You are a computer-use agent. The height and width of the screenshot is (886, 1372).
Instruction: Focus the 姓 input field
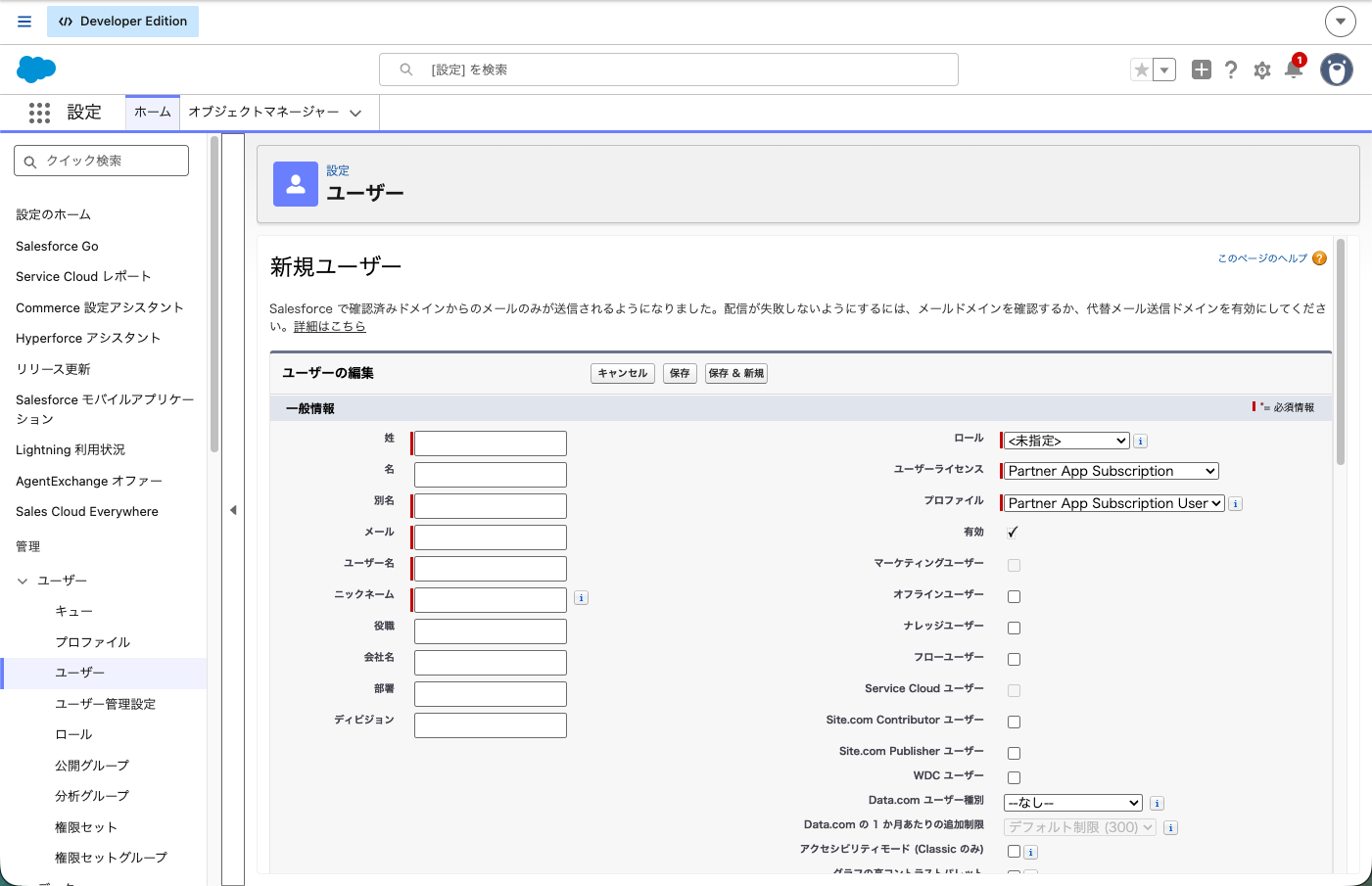[x=491, y=443]
